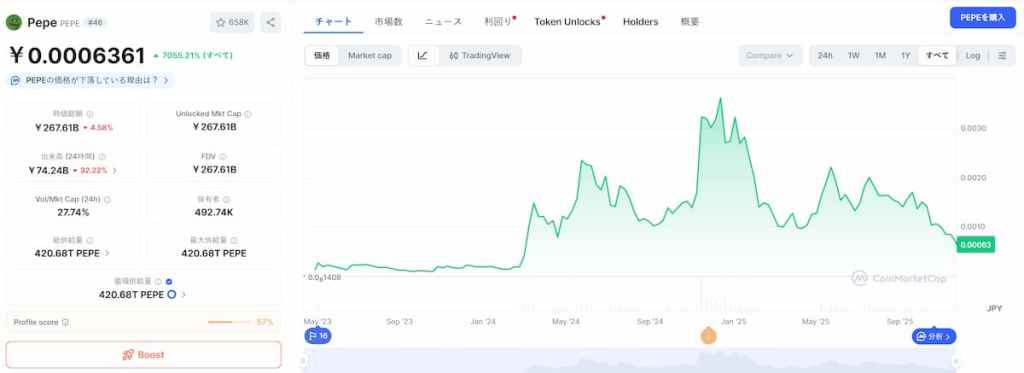Screen dimensions: 1024x373
Task: Click the AI chat icon in price question
Action: click(16, 80)
